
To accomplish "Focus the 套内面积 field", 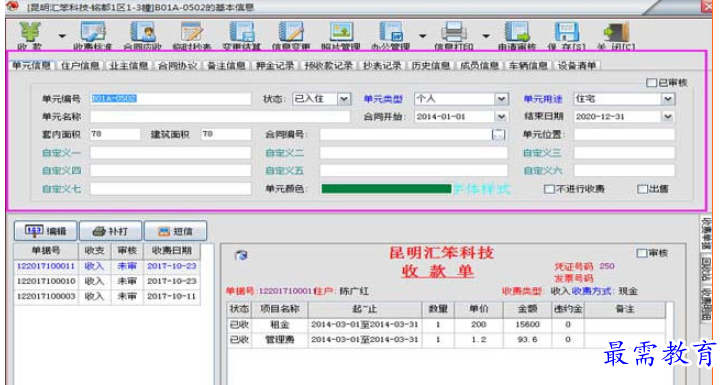I will [115, 134].
